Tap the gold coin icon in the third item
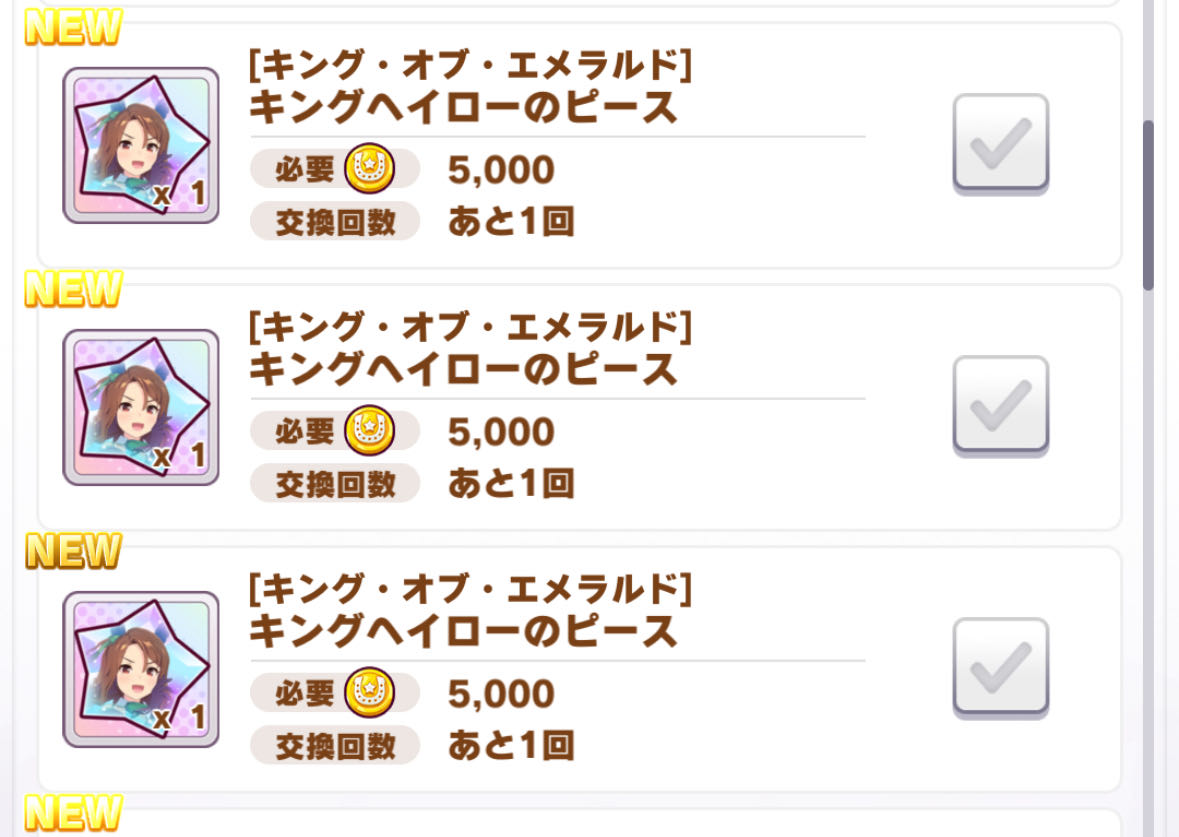 pos(370,693)
